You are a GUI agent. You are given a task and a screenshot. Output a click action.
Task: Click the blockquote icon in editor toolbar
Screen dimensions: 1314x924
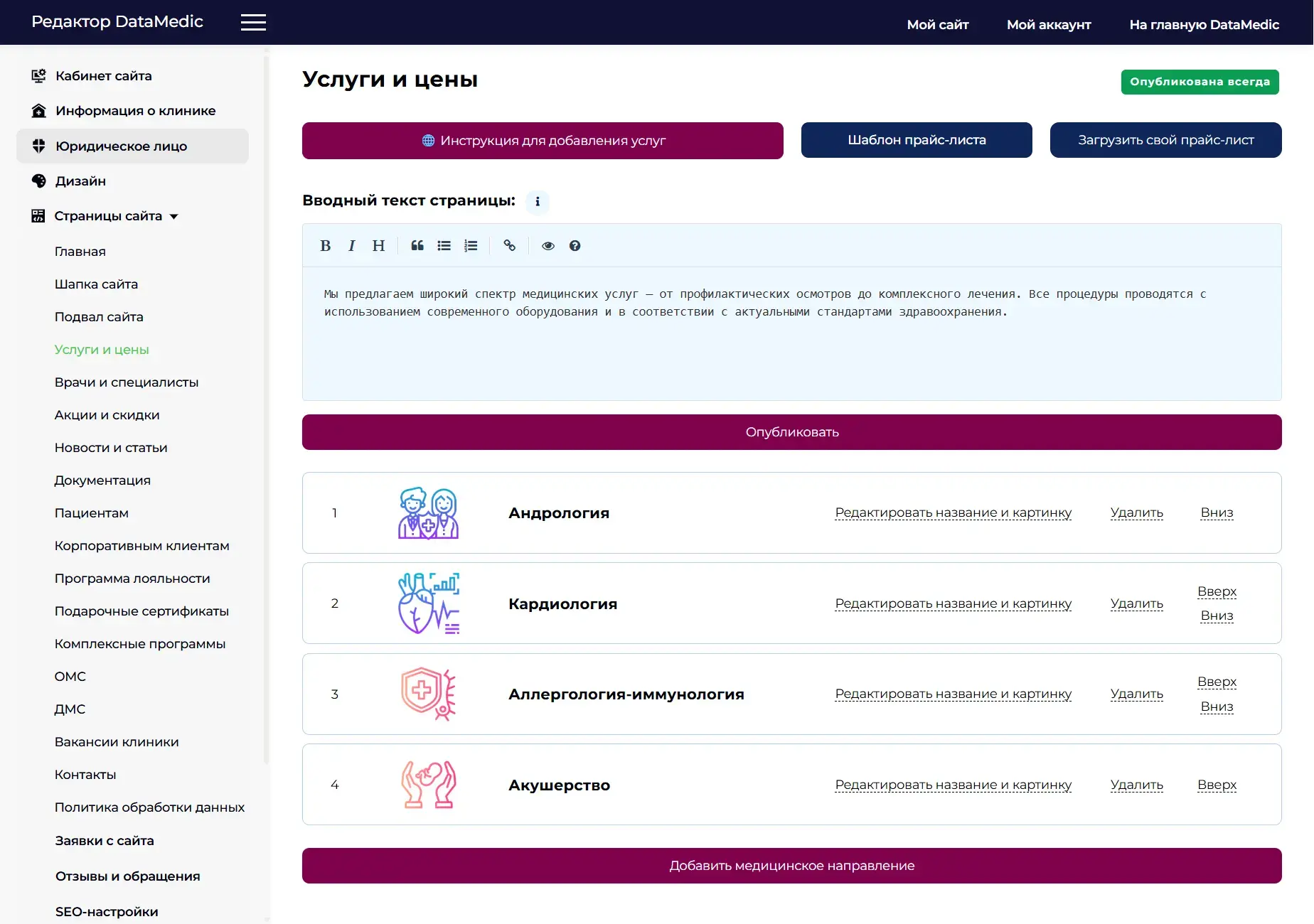coord(417,246)
